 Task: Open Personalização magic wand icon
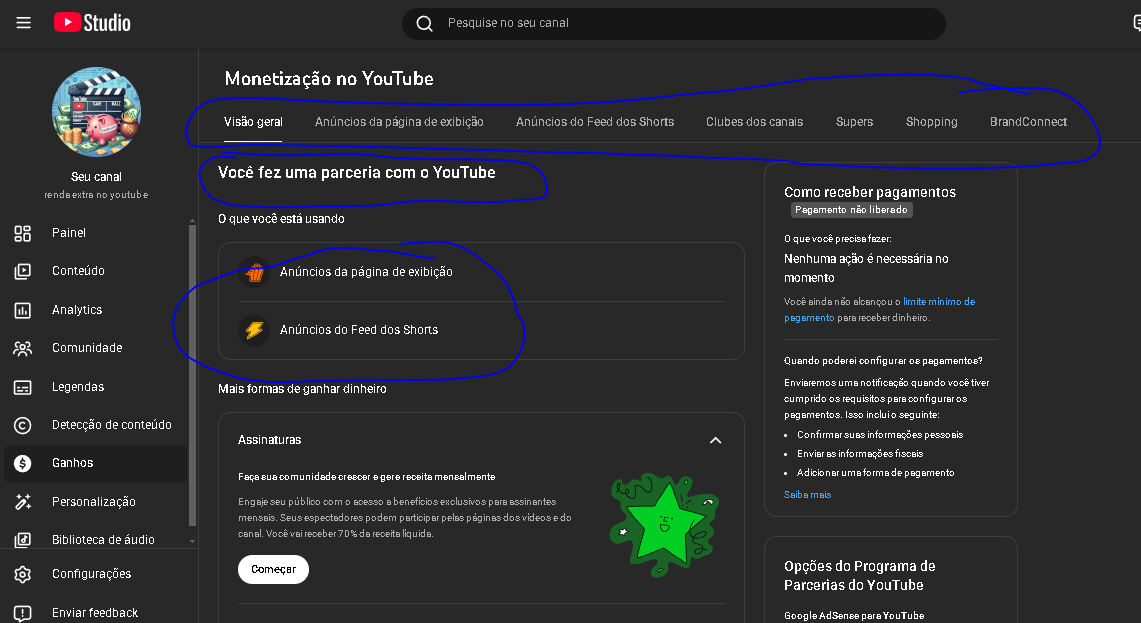22,502
